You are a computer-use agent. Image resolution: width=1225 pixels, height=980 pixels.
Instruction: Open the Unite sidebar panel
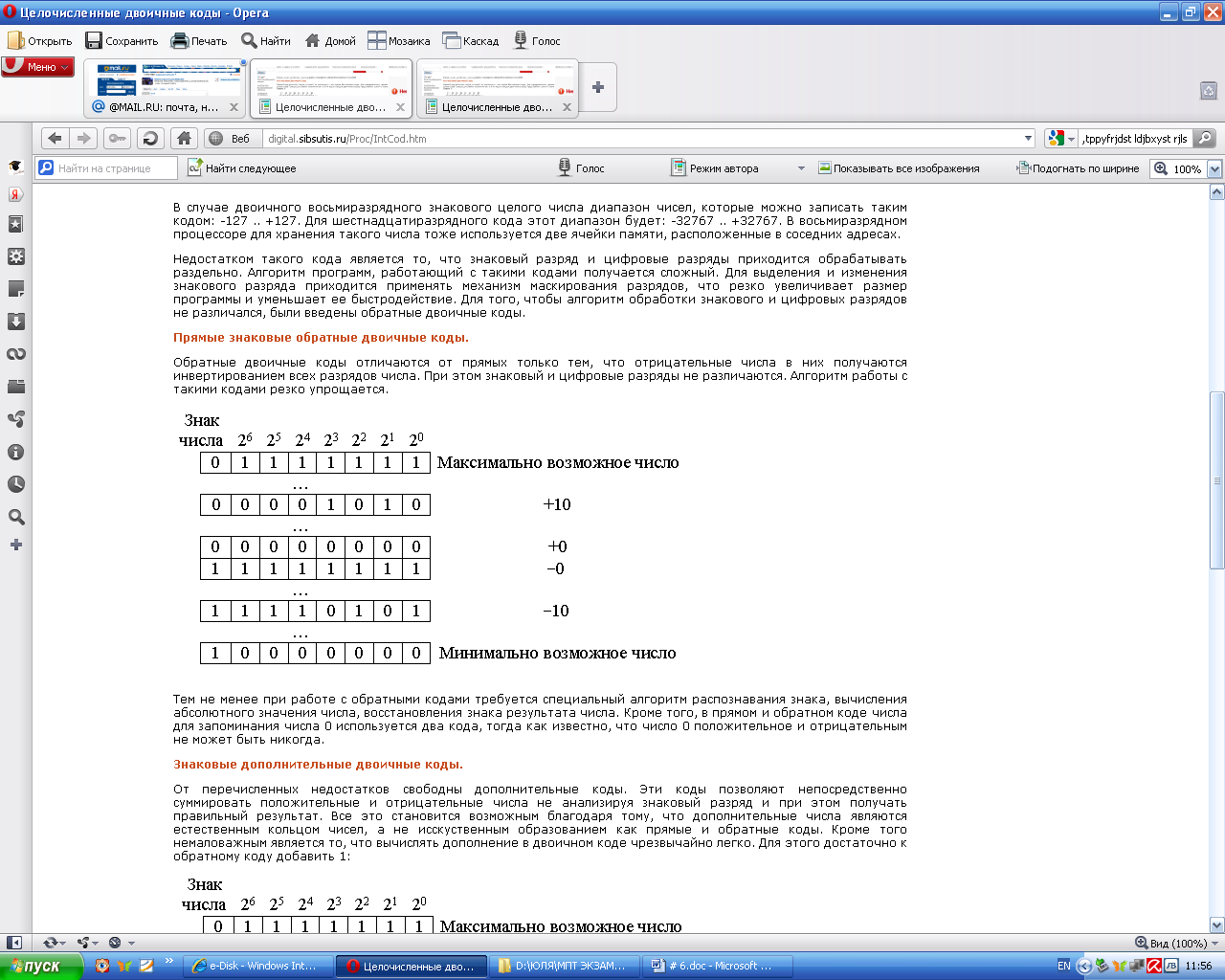click(15, 419)
